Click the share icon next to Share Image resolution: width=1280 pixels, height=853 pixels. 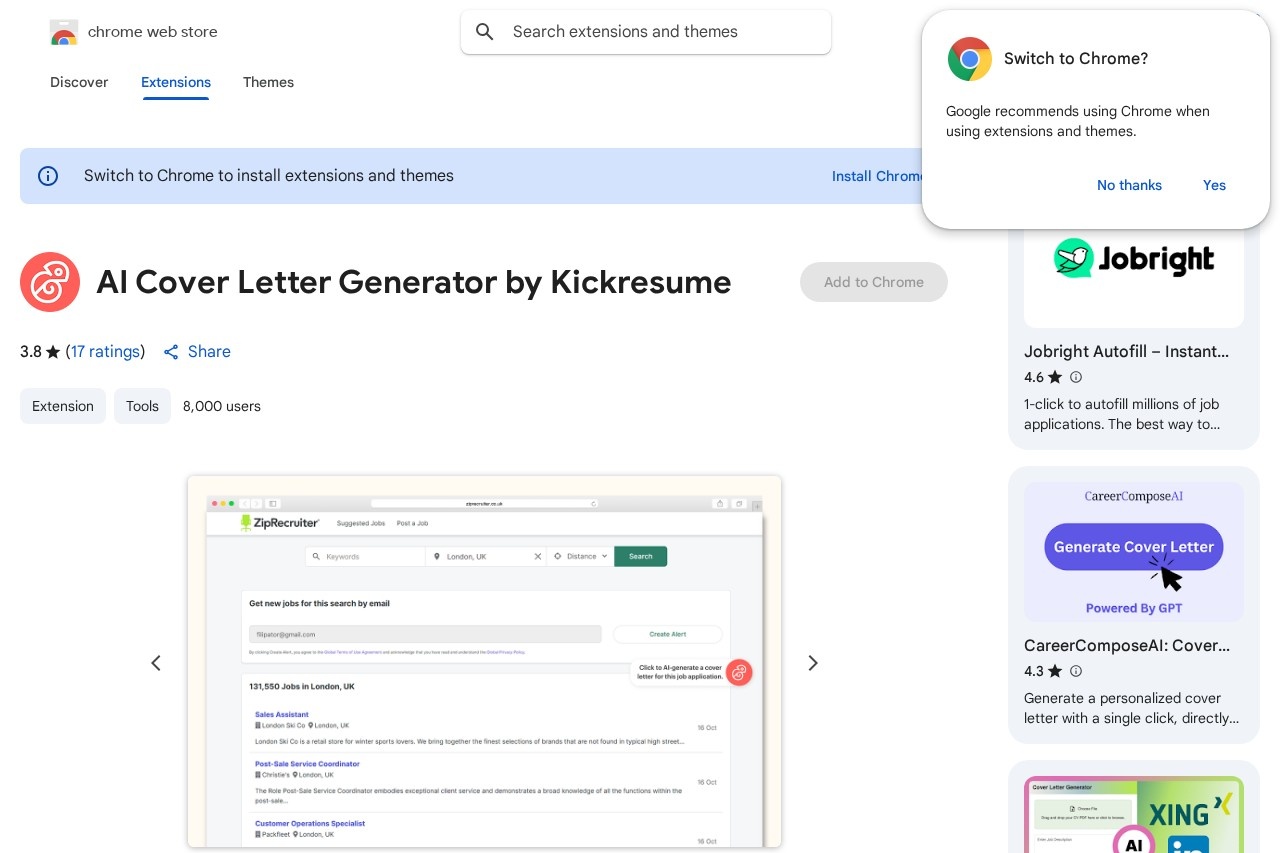171,352
